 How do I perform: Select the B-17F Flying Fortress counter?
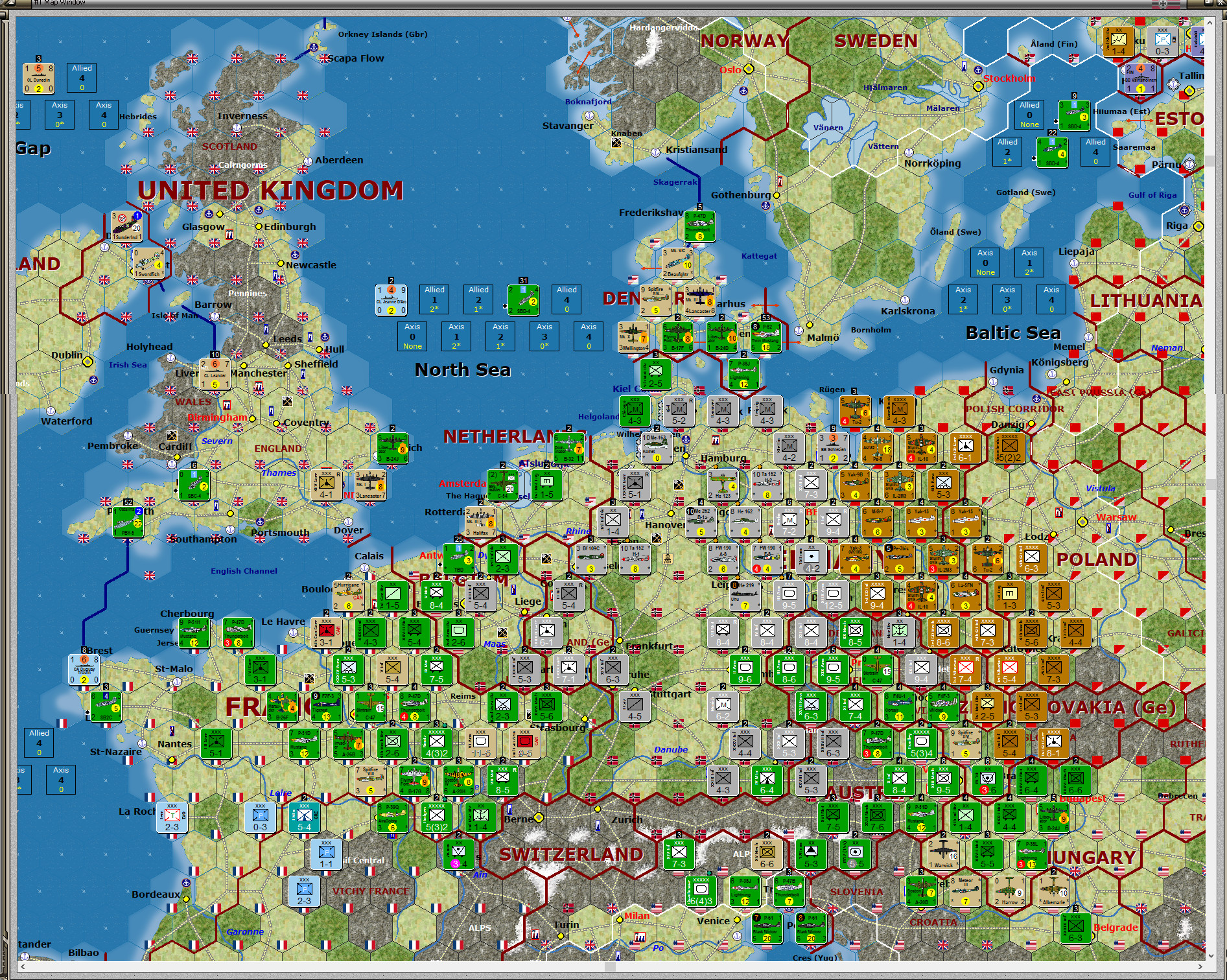pos(677,337)
